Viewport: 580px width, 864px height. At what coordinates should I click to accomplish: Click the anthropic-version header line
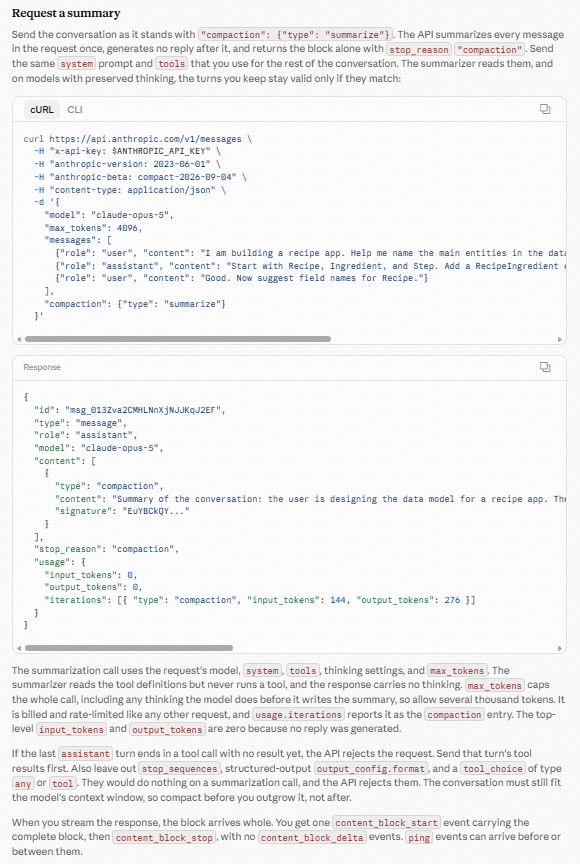127,164
